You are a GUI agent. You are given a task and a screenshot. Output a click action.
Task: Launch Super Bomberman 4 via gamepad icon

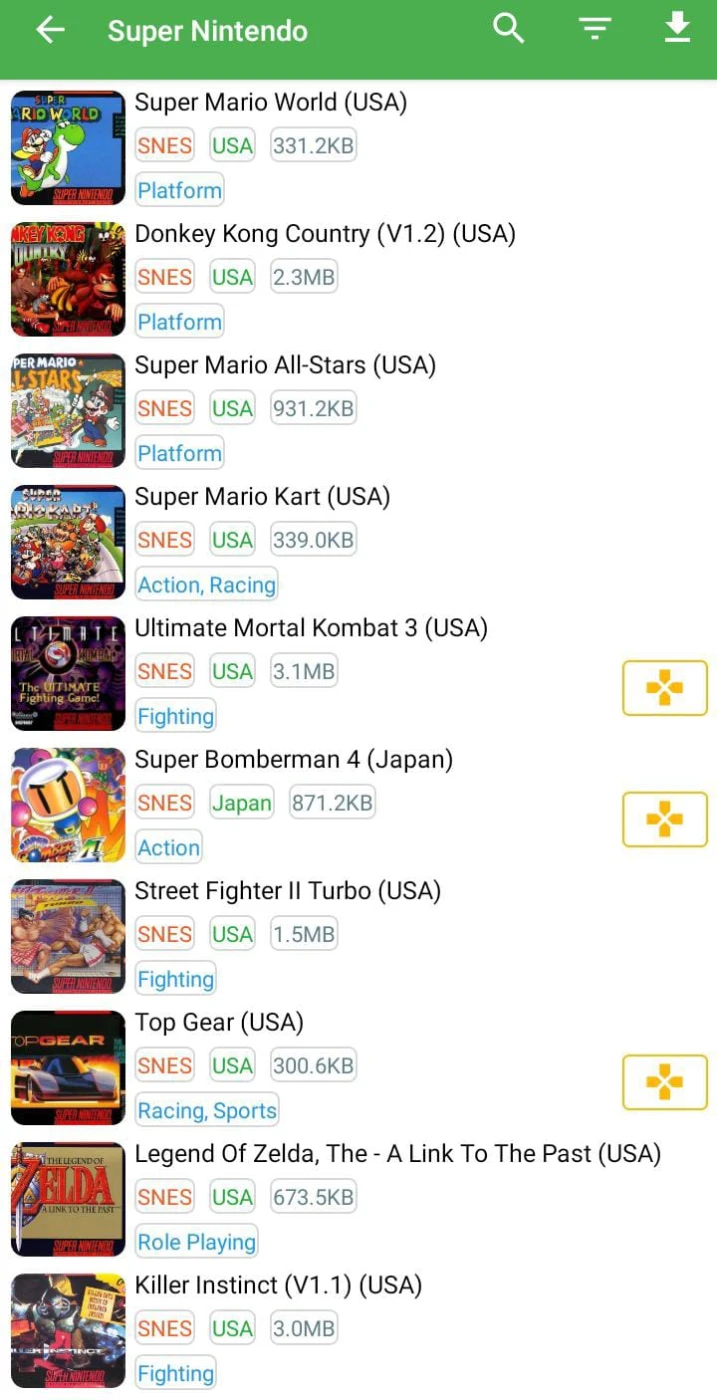[664, 819]
